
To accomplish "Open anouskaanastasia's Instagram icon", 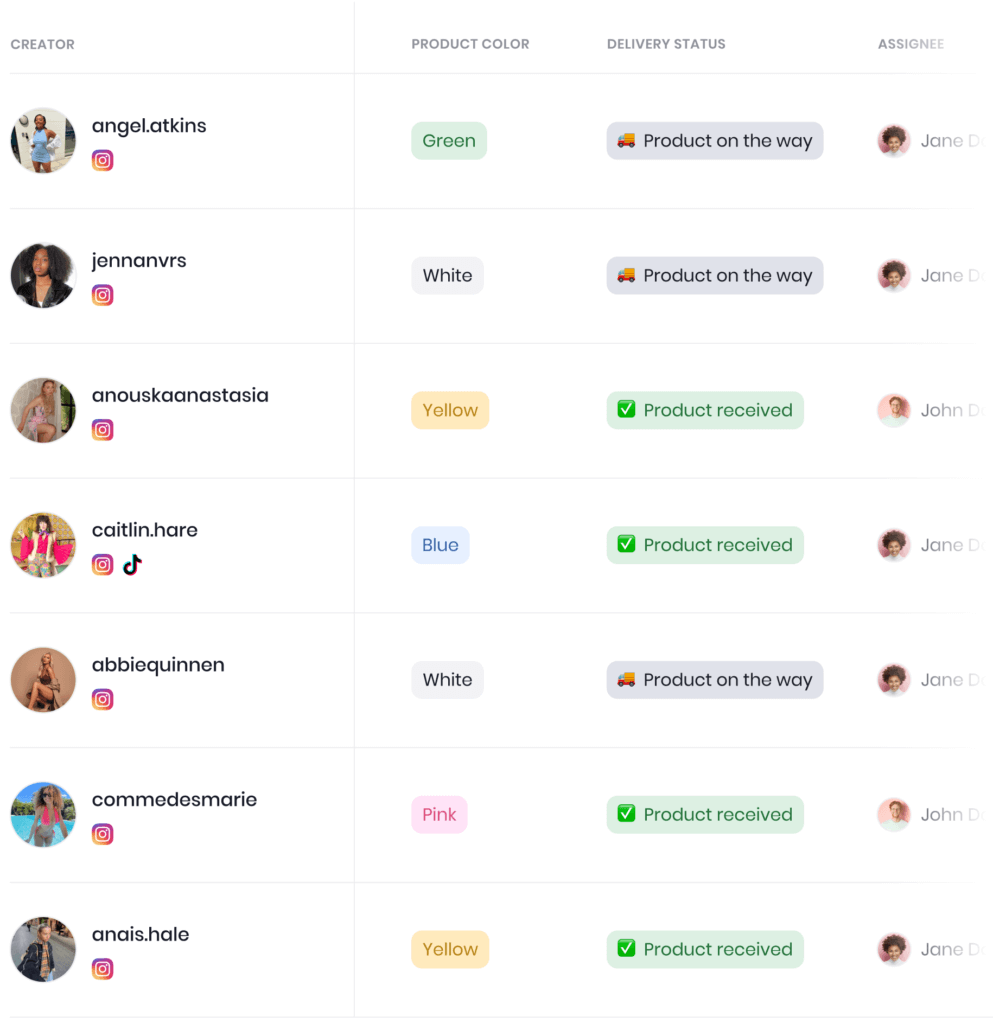I will 102,430.
